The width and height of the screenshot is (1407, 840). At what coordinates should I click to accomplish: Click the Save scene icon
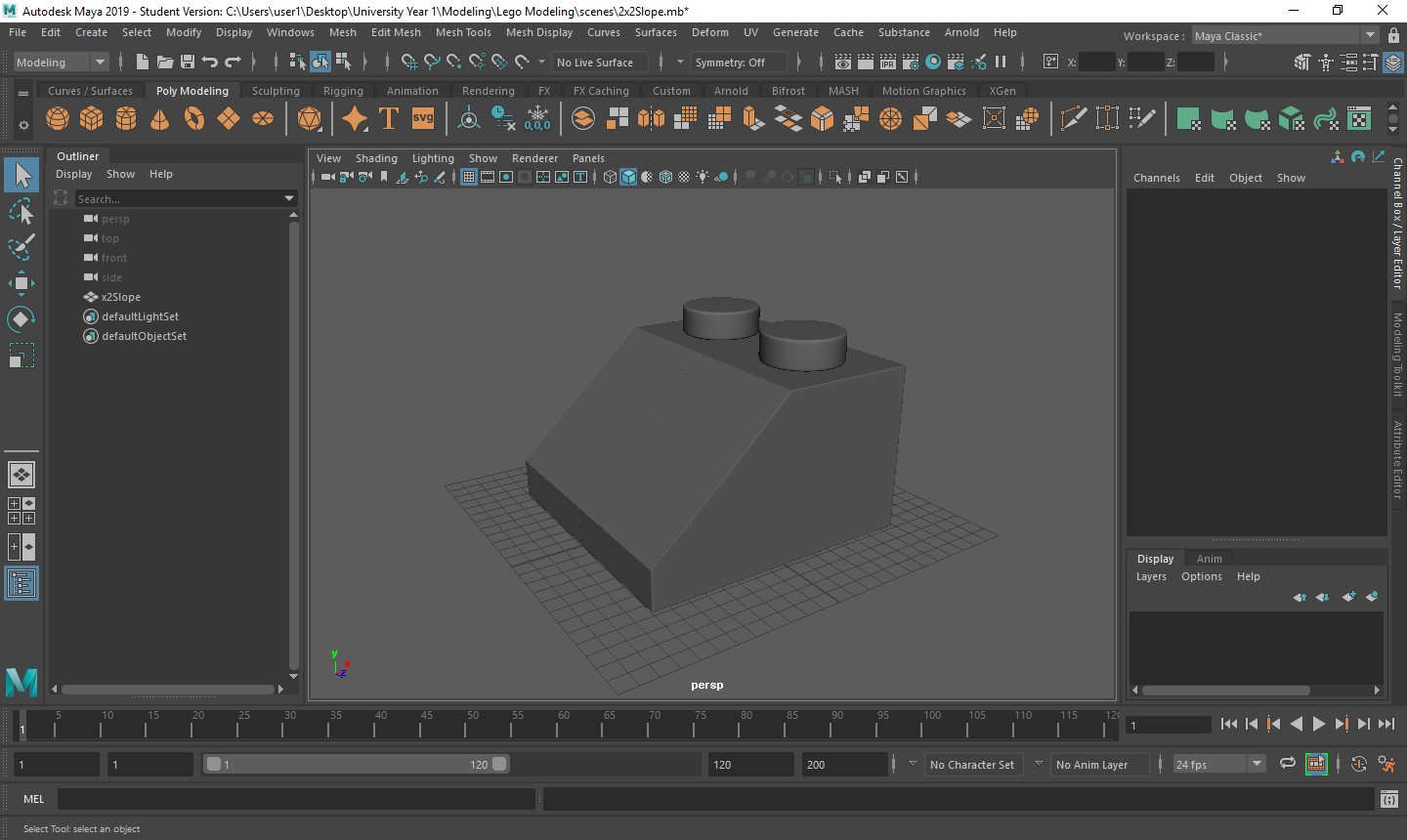click(x=188, y=63)
